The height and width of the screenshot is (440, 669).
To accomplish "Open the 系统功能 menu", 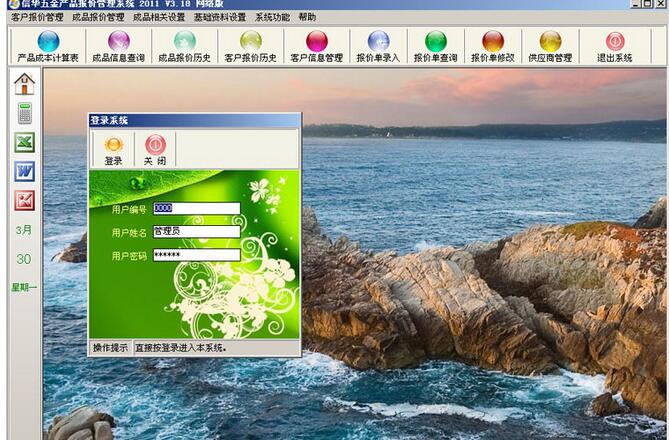I will (x=272, y=17).
